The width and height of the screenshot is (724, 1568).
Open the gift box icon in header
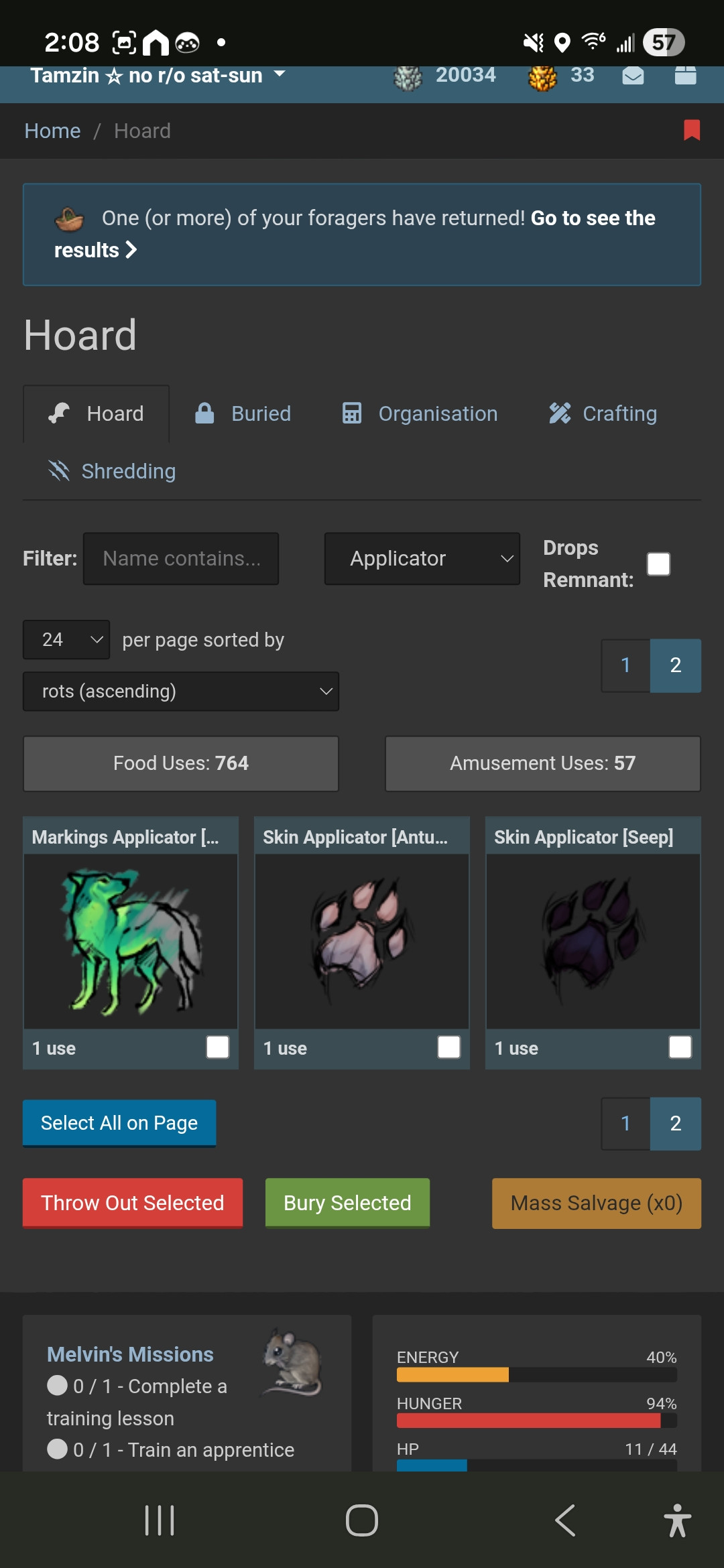pyautogui.click(x=685, y=75)
